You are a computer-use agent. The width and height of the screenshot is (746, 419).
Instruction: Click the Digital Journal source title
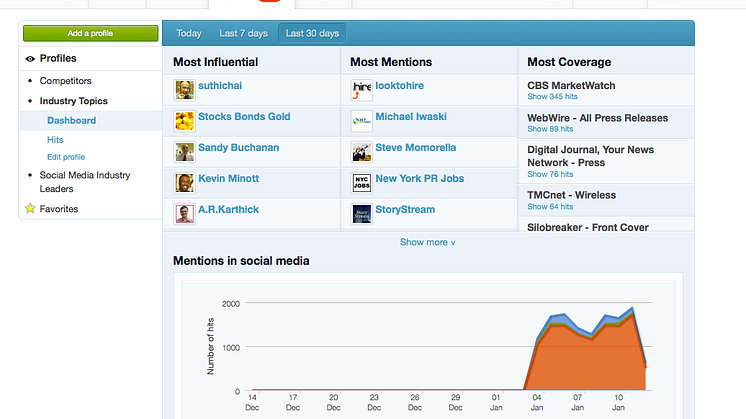coord(590,156)
